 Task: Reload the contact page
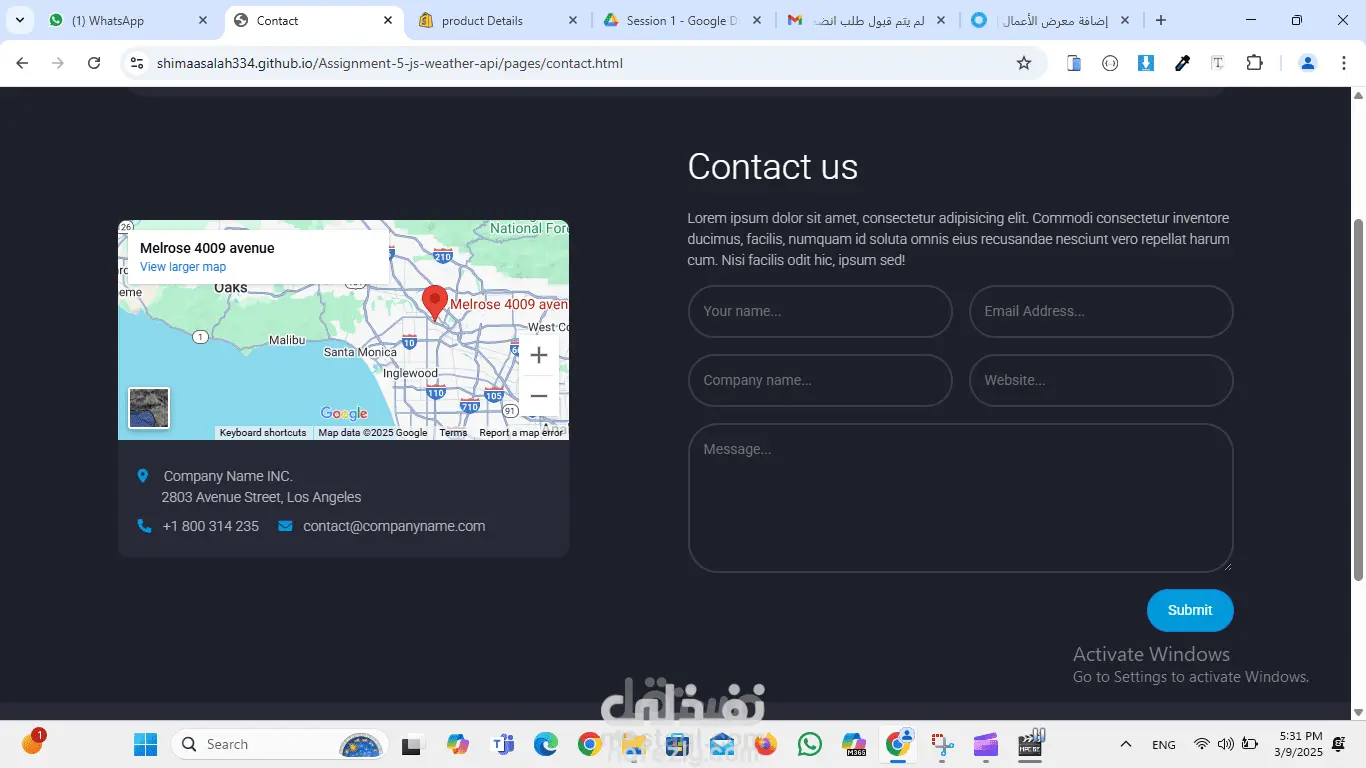tap(94, 63)
